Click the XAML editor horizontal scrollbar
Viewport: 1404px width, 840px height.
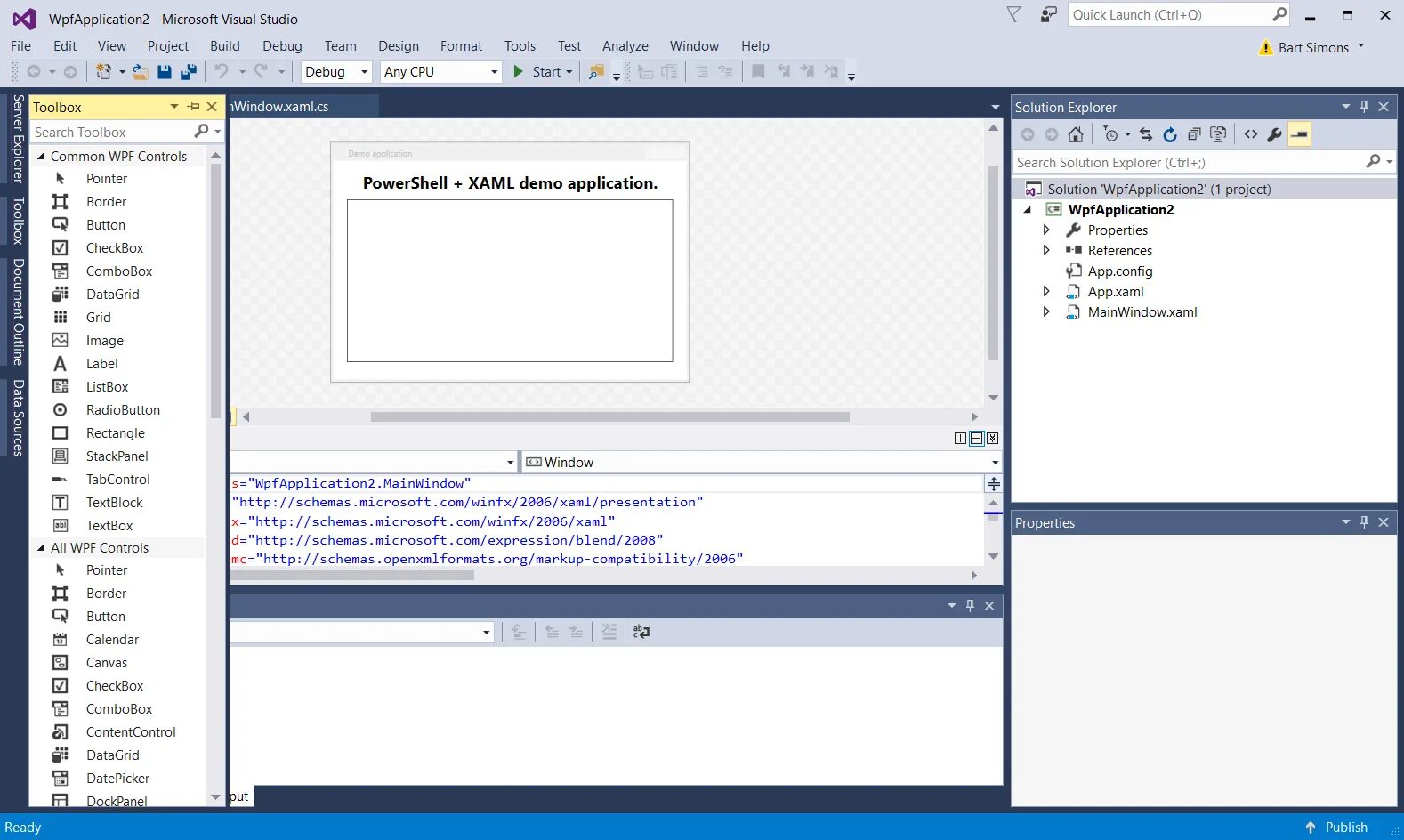352,575
